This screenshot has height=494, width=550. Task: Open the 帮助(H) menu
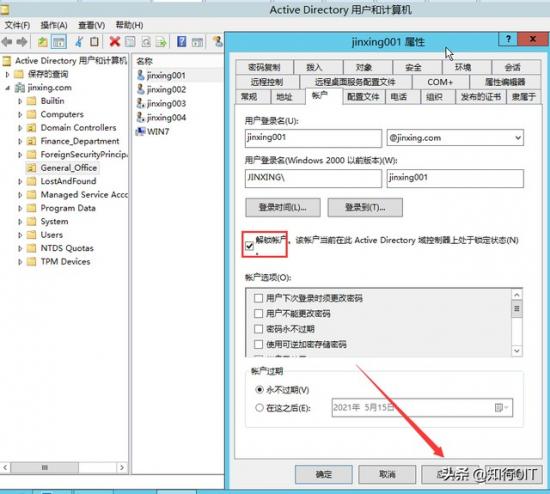click(129, 25)
